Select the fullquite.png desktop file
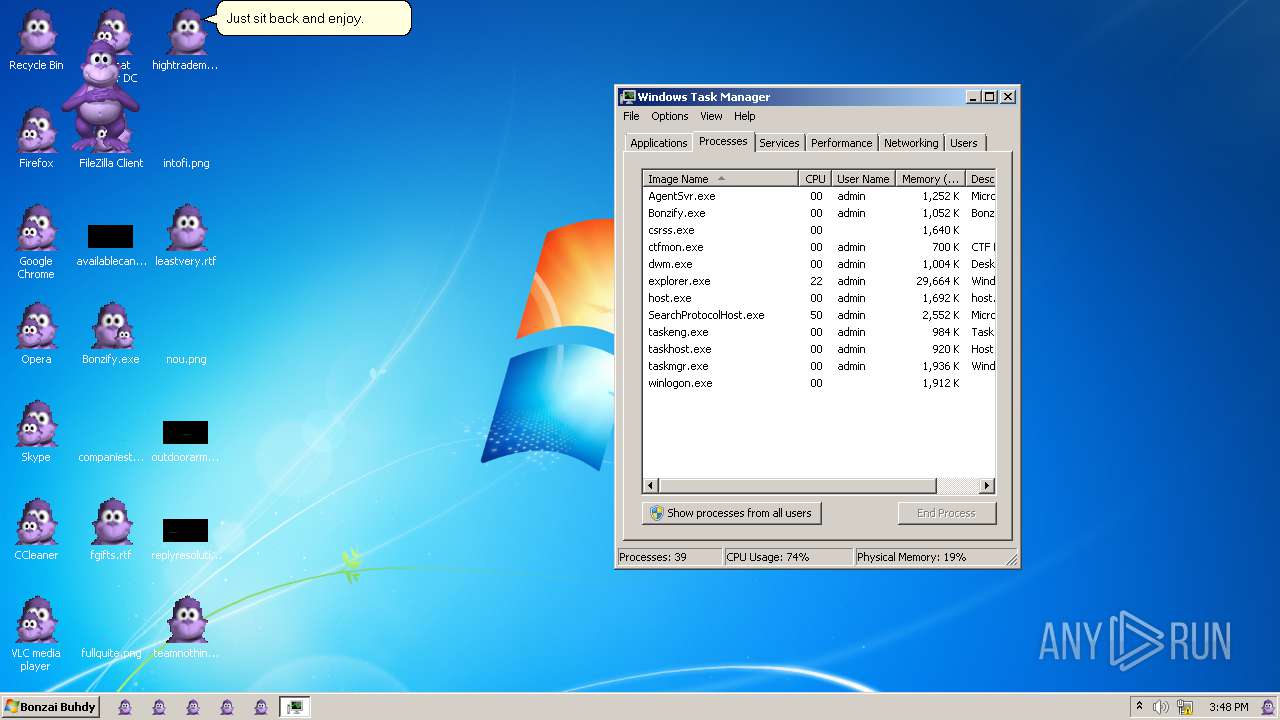 pyautogui.click(x=111, y=652)
